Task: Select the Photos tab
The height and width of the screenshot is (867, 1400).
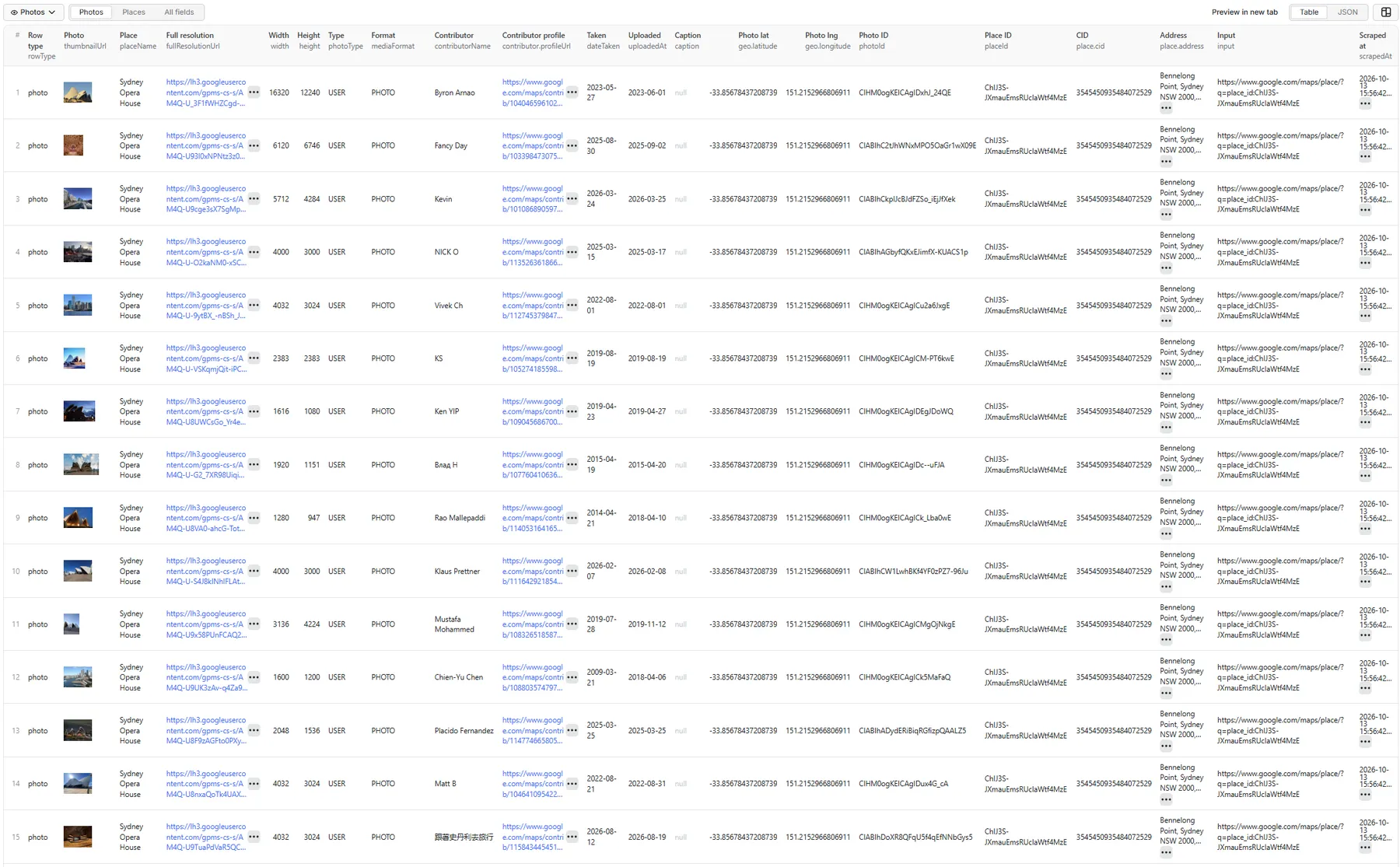Action: click(91, 12)
